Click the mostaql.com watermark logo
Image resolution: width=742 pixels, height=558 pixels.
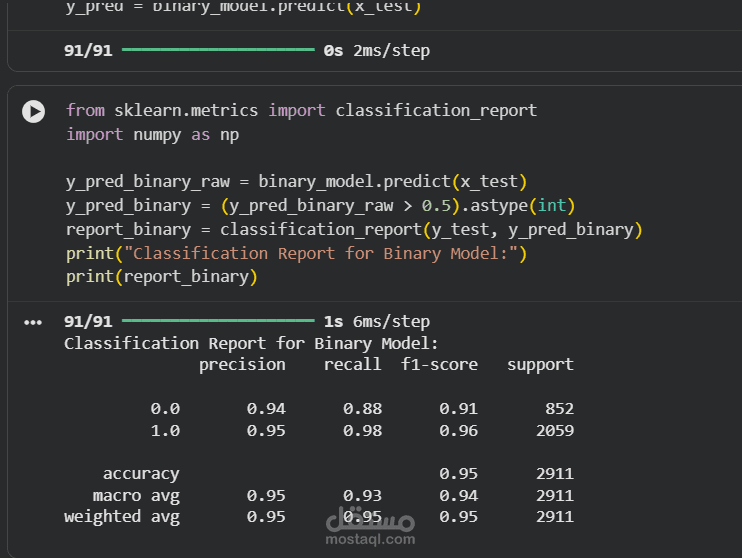371,526
